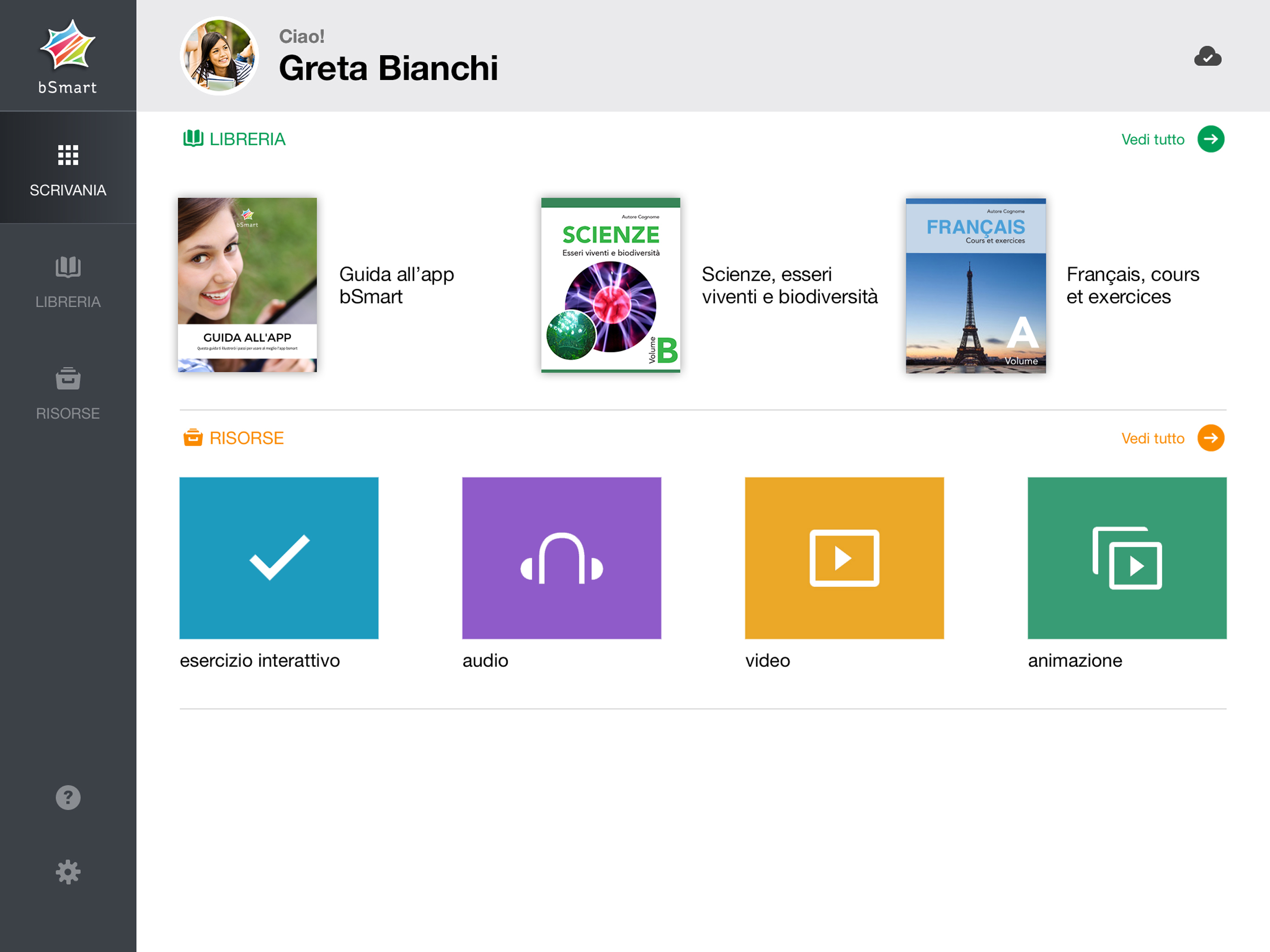Viewport: 1270px width, 952px height.
Task: Click the green arrow next to Vedi tutto
Action: point(1210,139)
